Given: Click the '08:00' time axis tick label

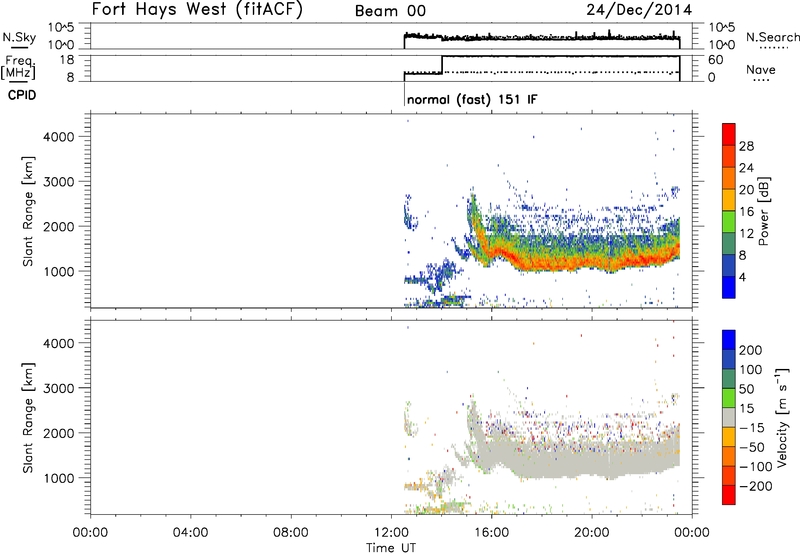Looking at the screenshot, I should click(x=290, y=533).
